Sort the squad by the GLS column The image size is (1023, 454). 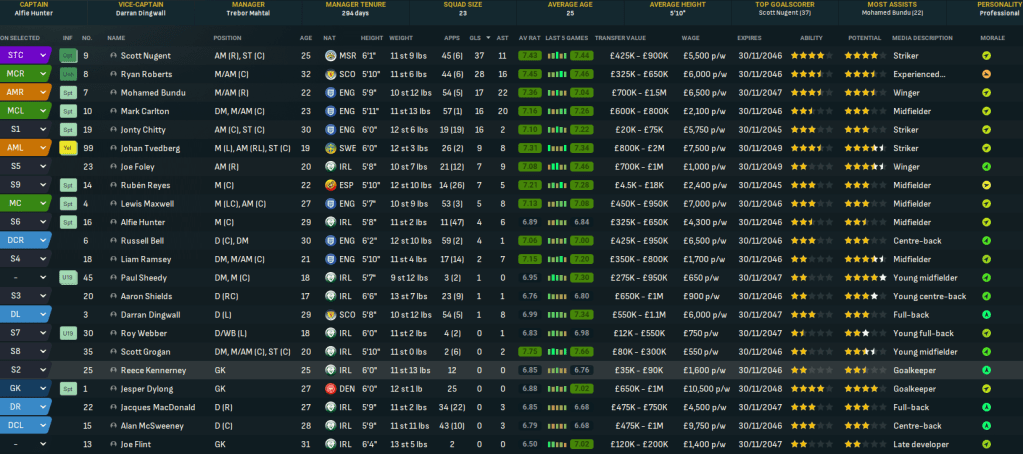pos(475,38)
